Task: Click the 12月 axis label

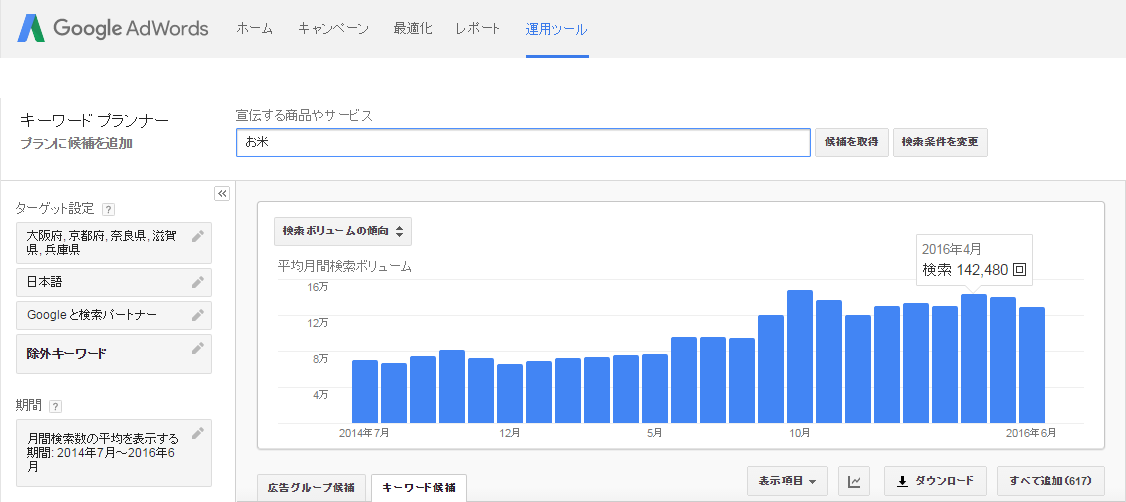Action: 510,433
